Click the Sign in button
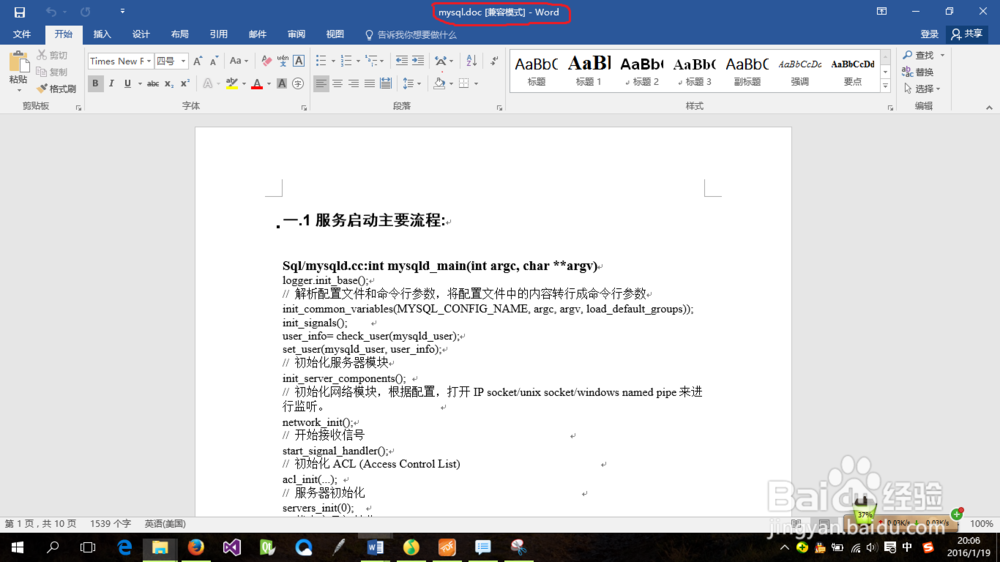 (929, 34)
